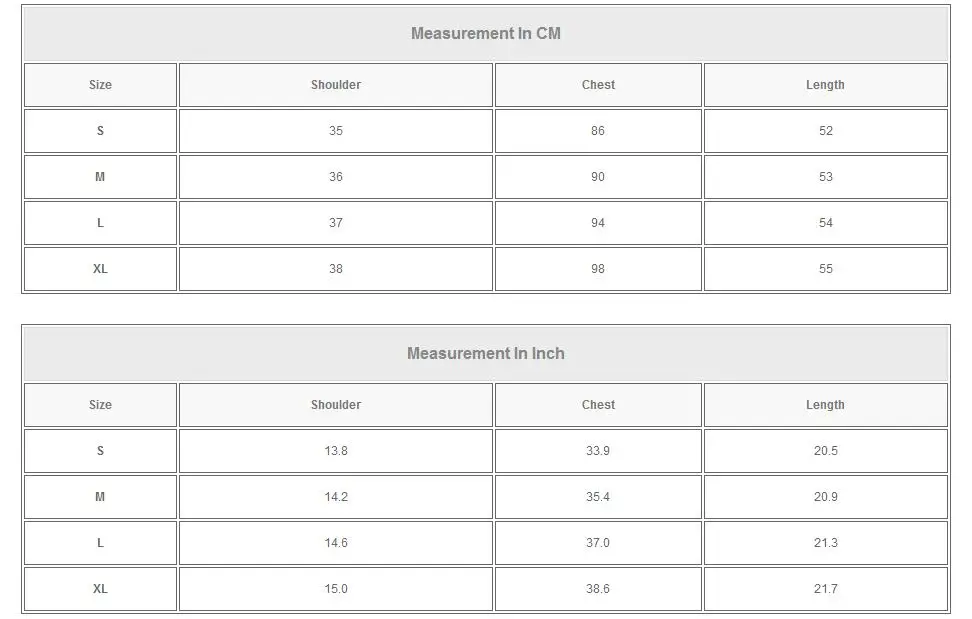Screen dimensions: 972x619
Task: Select the length value 20.5 cell
Action: pos(825,451)
